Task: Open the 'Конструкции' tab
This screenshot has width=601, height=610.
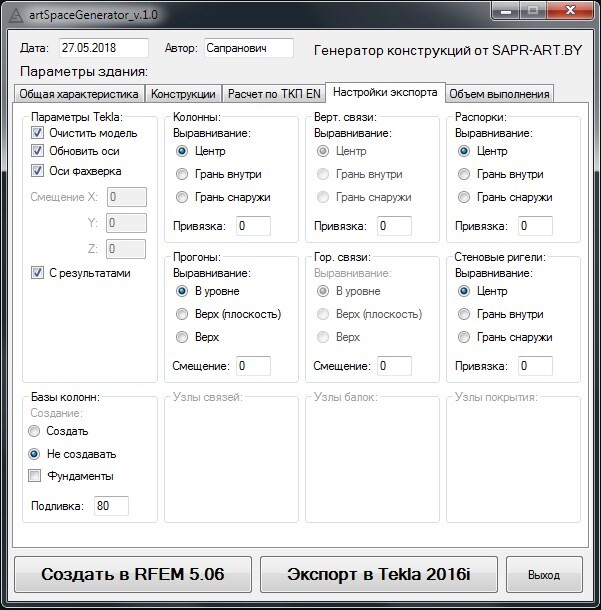Action: click(x=183, y=94)
